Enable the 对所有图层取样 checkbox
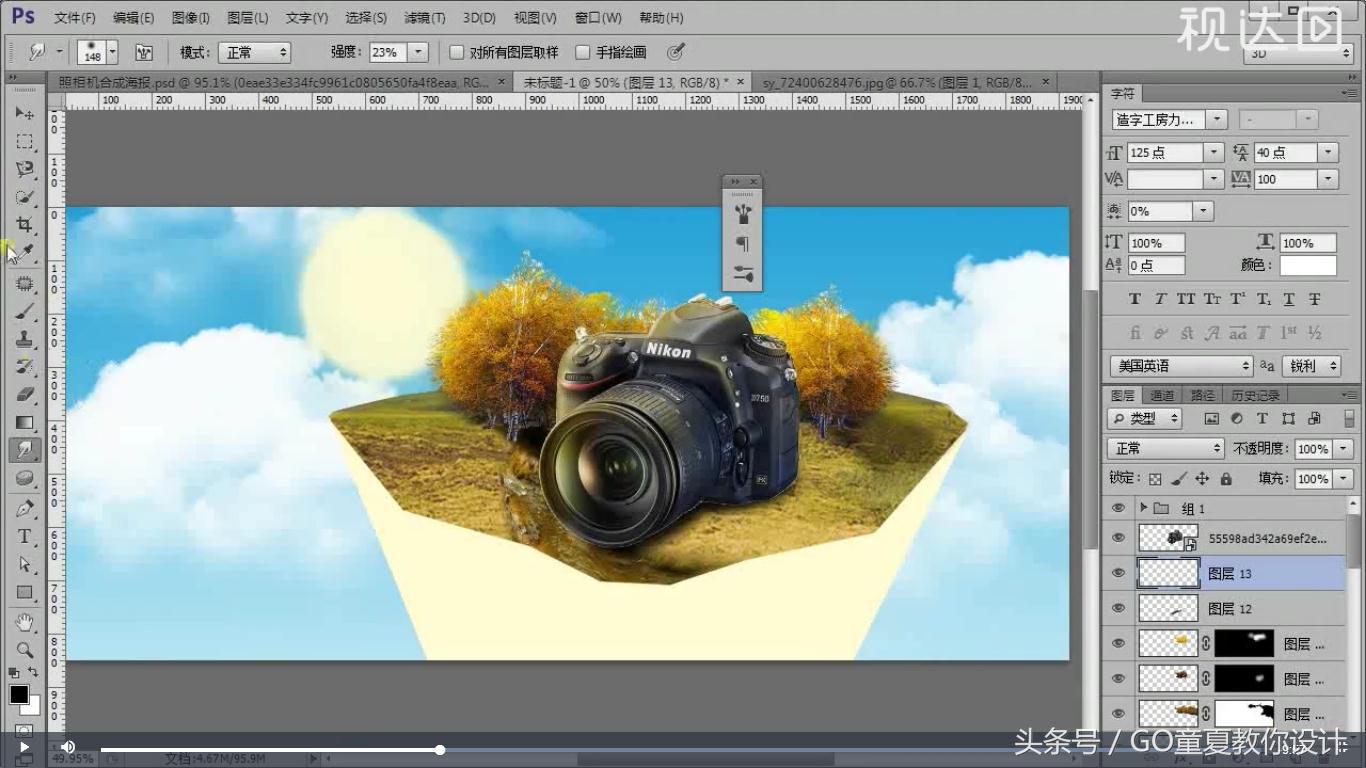1366x768 pixels. pyautogui.click(x=456, y=52)
